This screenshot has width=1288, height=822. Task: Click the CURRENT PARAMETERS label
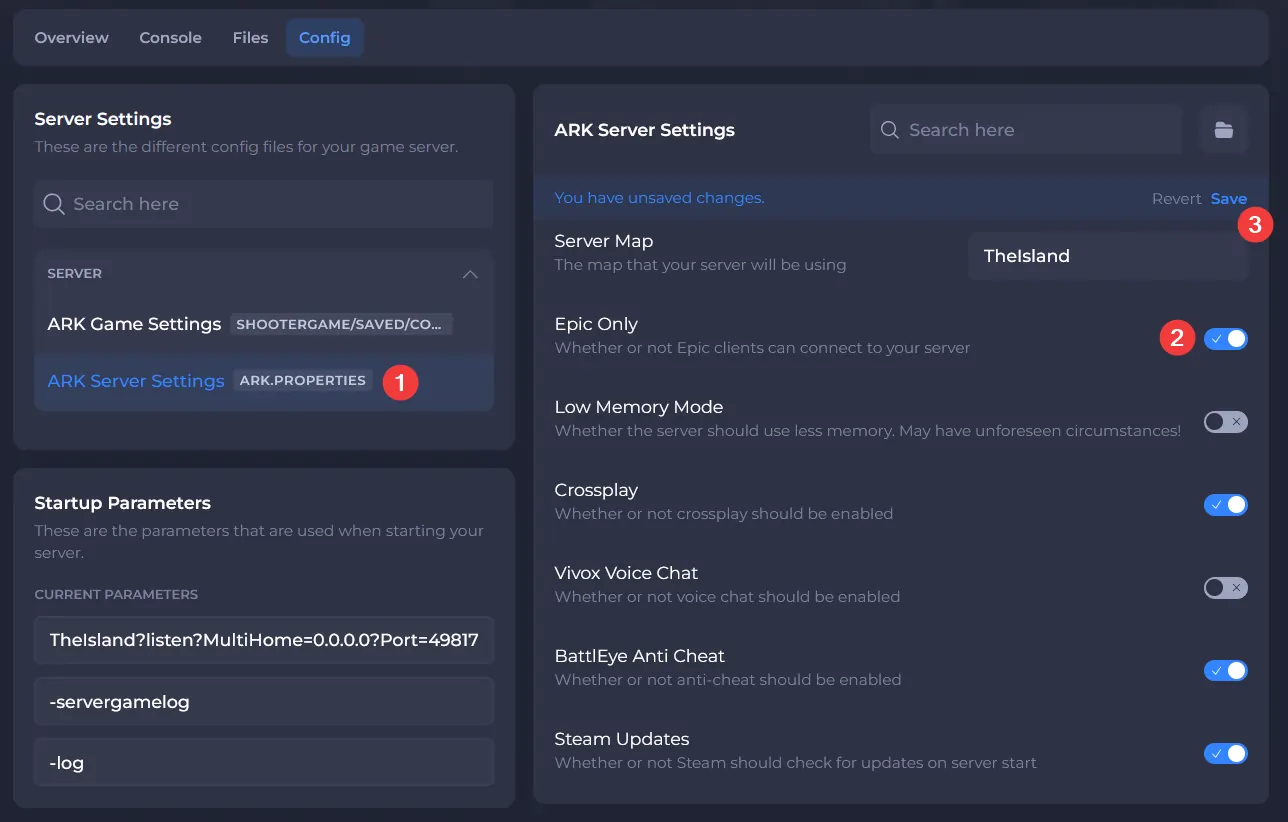click(x=116, y=594)
